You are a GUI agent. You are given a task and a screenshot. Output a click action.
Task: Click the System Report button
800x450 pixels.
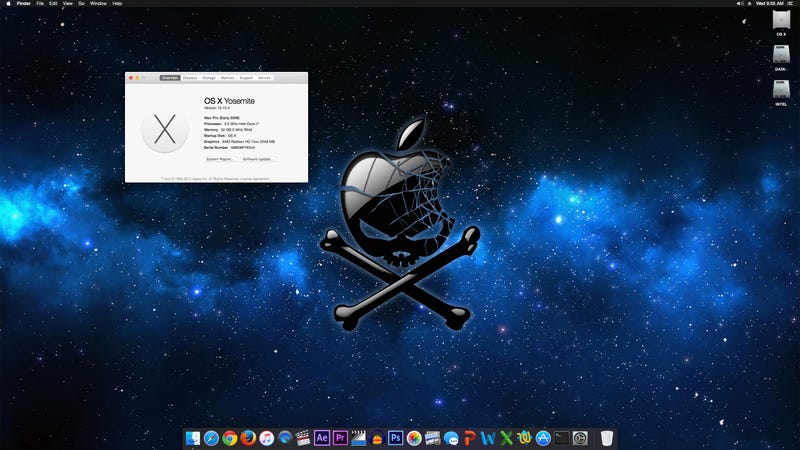tap(219, 159)
